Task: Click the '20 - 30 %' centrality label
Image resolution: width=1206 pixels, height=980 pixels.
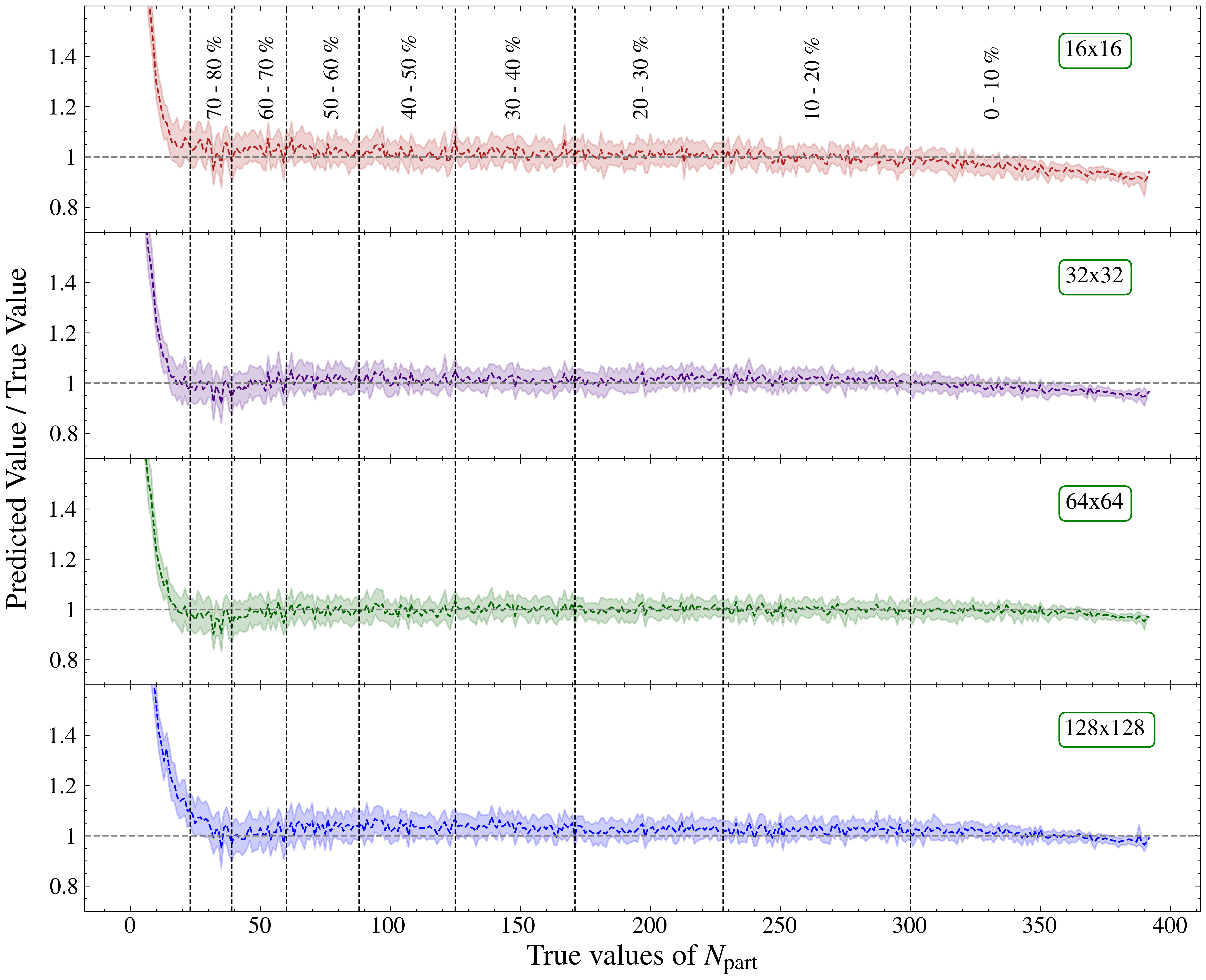Action: pos(640,77)
